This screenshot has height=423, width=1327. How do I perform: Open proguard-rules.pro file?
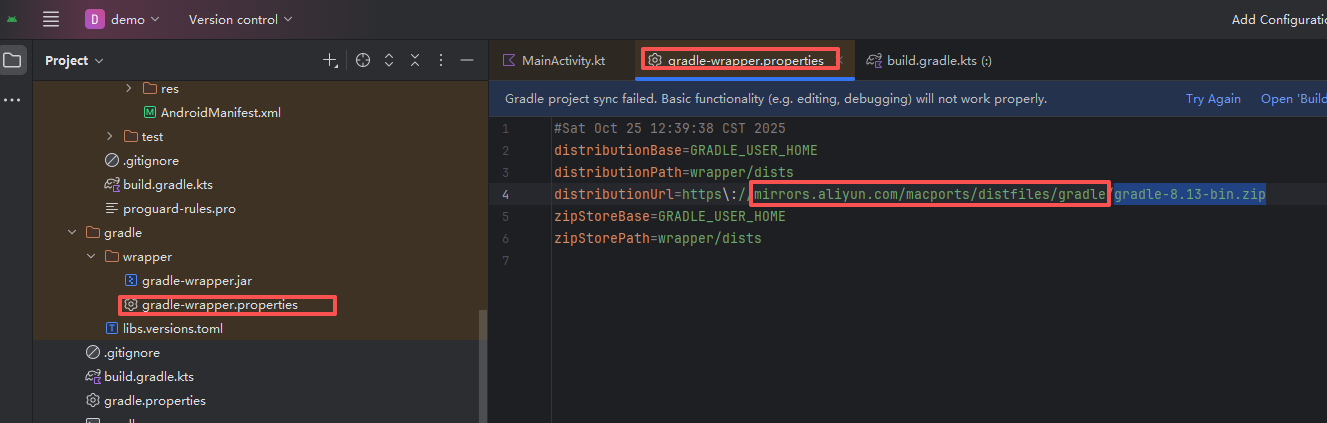[x=169, y=209]
